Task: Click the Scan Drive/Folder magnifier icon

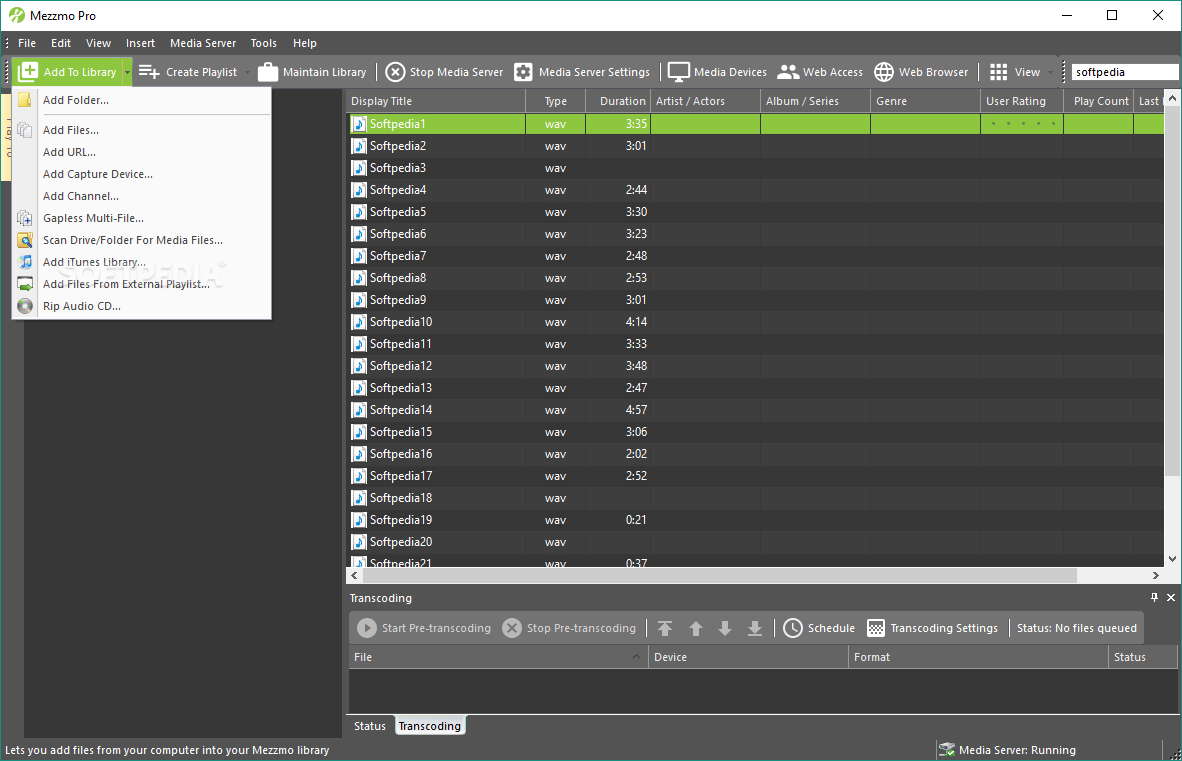Action: click(25, 240)
